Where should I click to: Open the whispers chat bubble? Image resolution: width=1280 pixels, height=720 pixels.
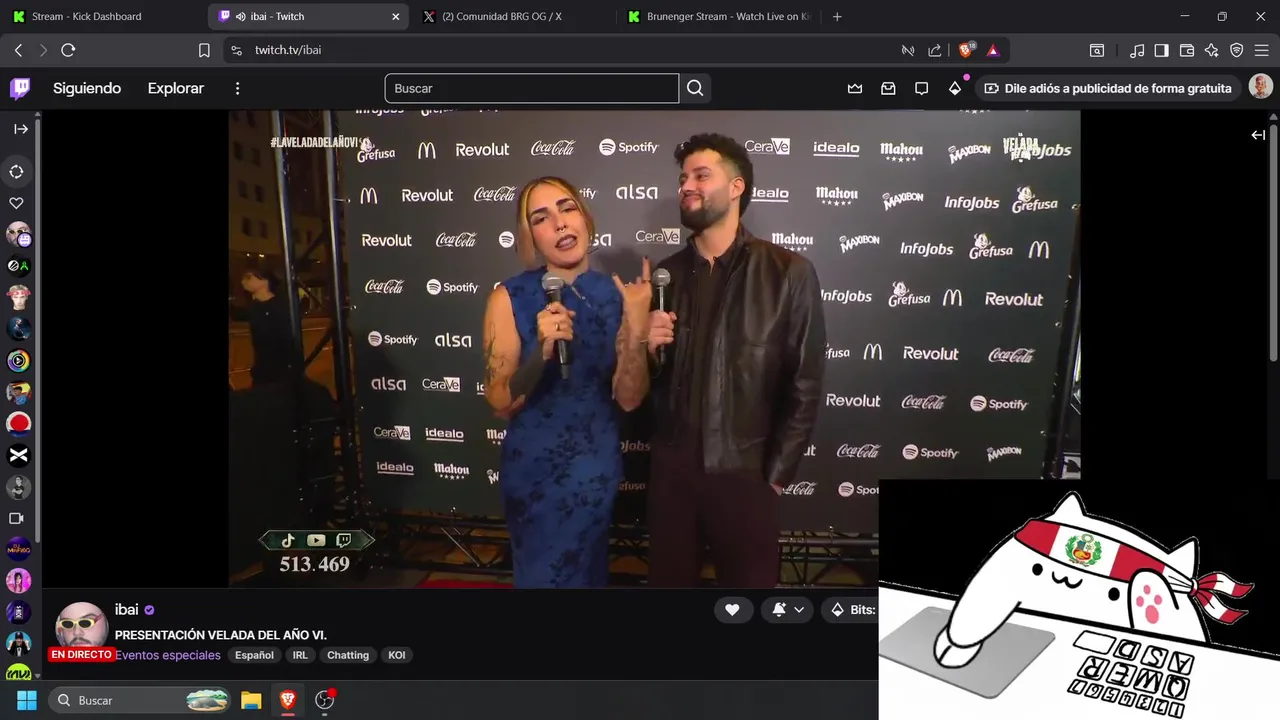(x=921, y=88)
